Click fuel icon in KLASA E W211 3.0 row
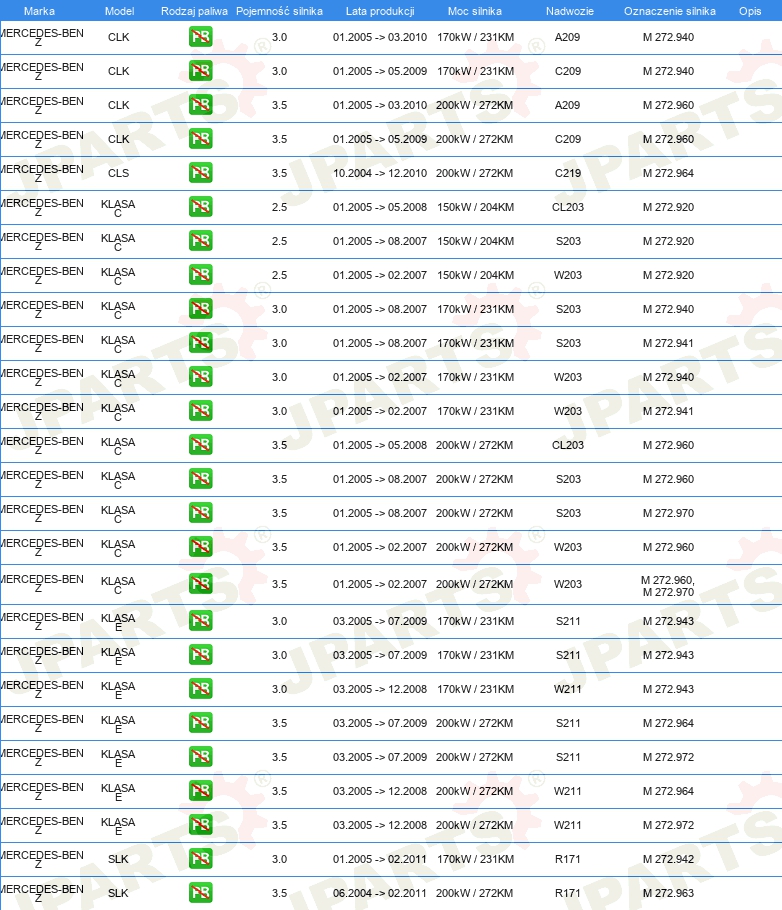Viewport: 782px width, 910px height. click(x=200, y=689)
